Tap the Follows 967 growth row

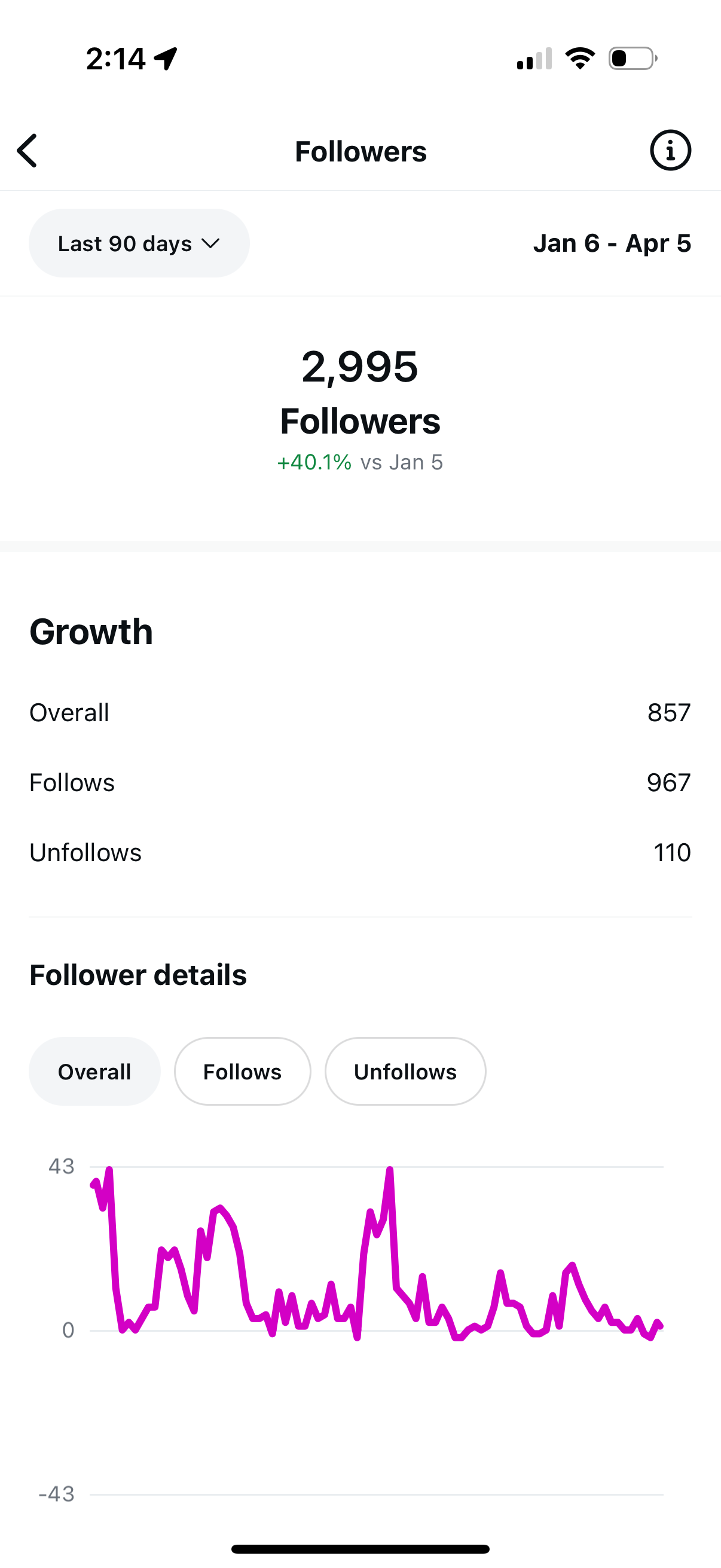click(360, 783)
